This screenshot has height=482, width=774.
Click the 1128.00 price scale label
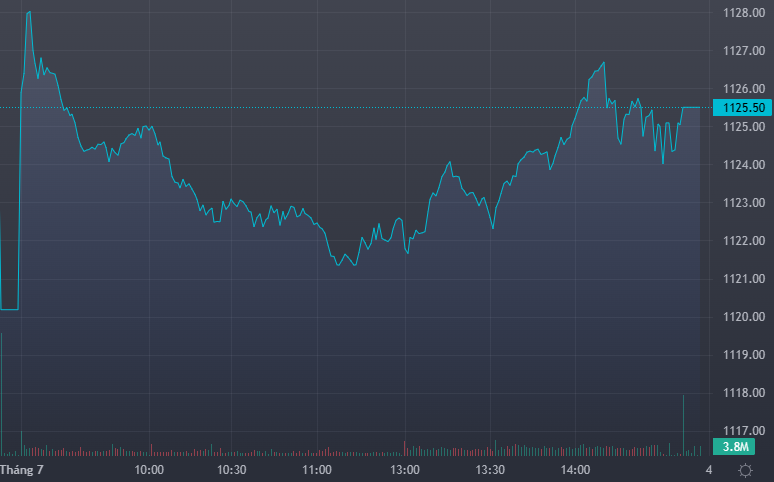(742, 13)
